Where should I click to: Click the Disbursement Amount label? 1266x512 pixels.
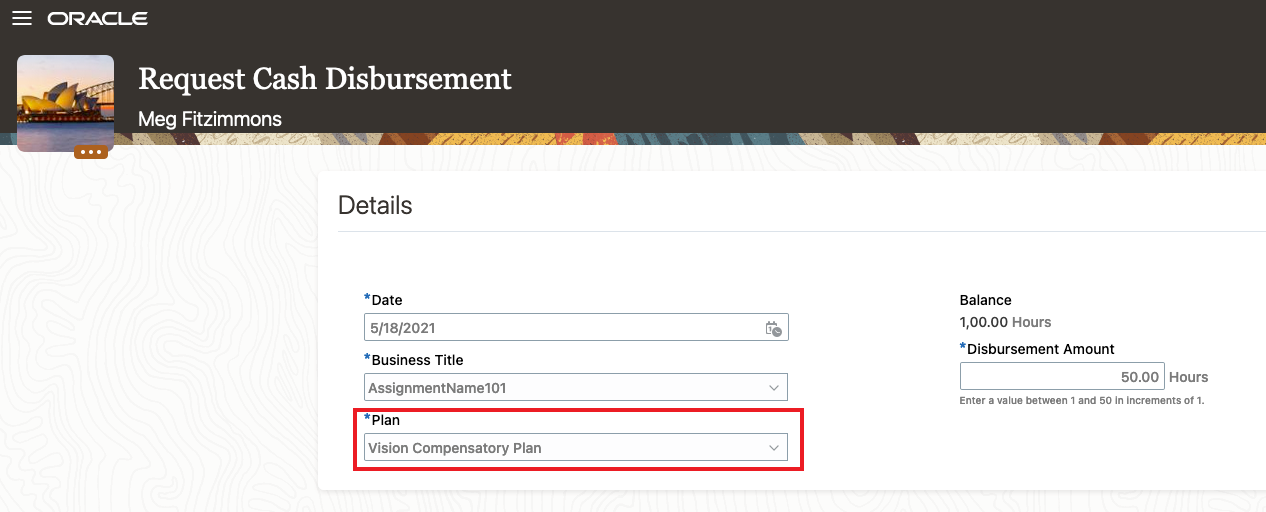1040,349
